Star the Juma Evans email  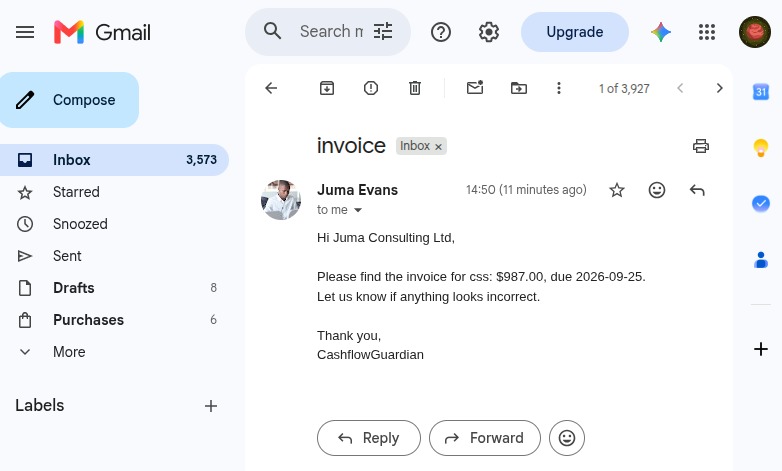(617, 190)
